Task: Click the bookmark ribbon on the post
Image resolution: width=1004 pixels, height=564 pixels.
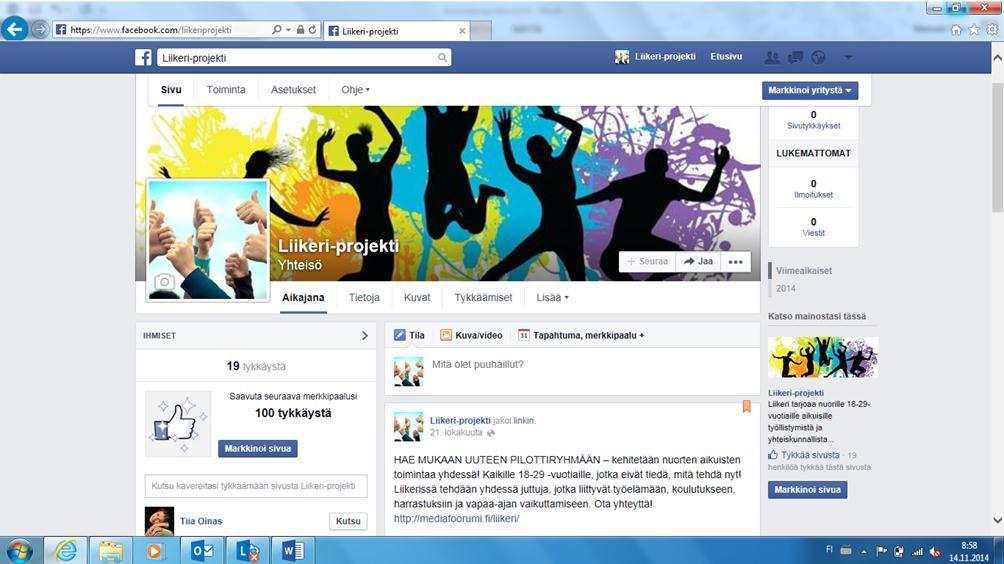Action: click(x=746, y=407)
